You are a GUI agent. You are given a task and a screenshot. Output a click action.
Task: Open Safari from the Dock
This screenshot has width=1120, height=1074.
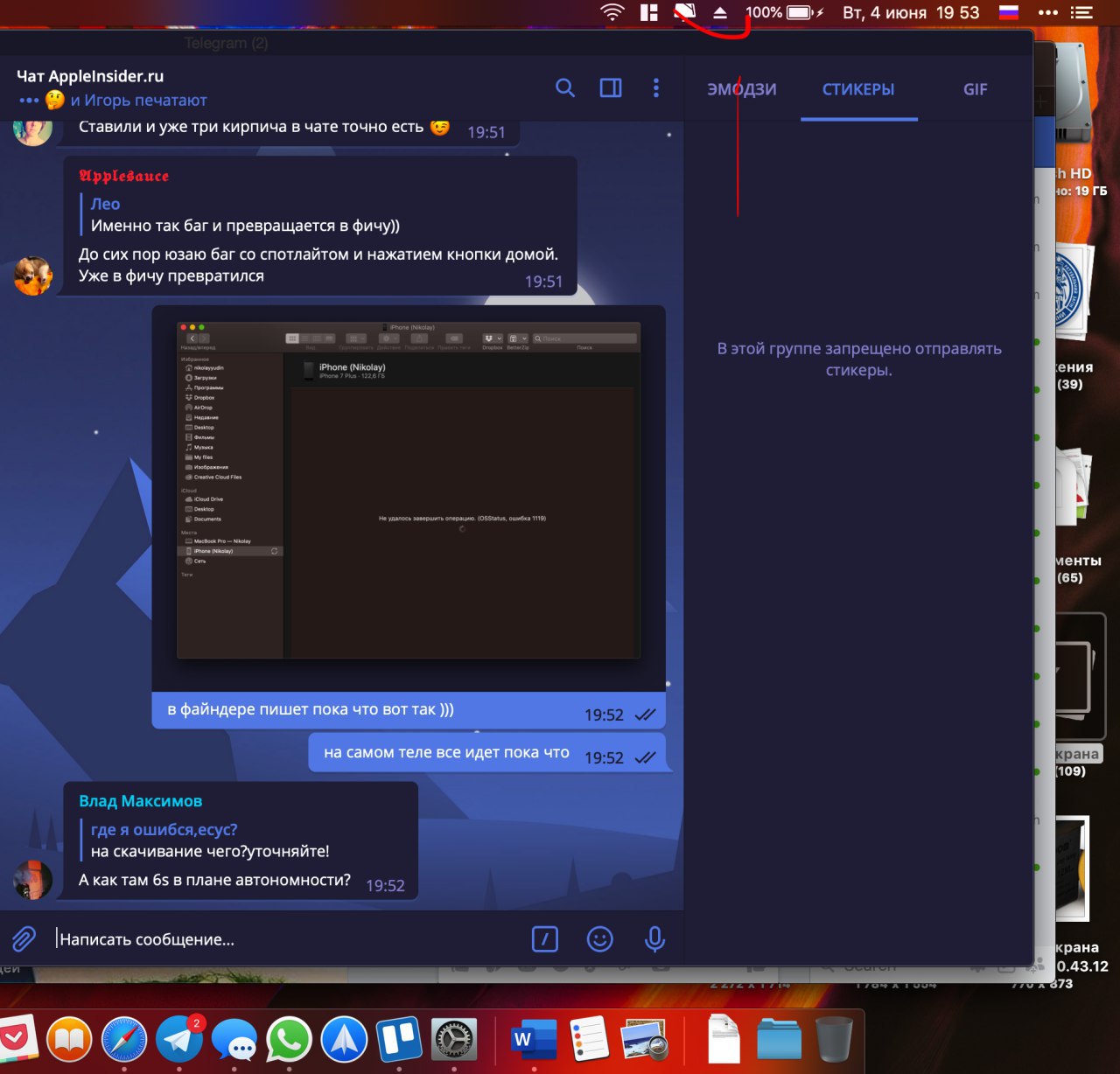(x=124, y=1040)
